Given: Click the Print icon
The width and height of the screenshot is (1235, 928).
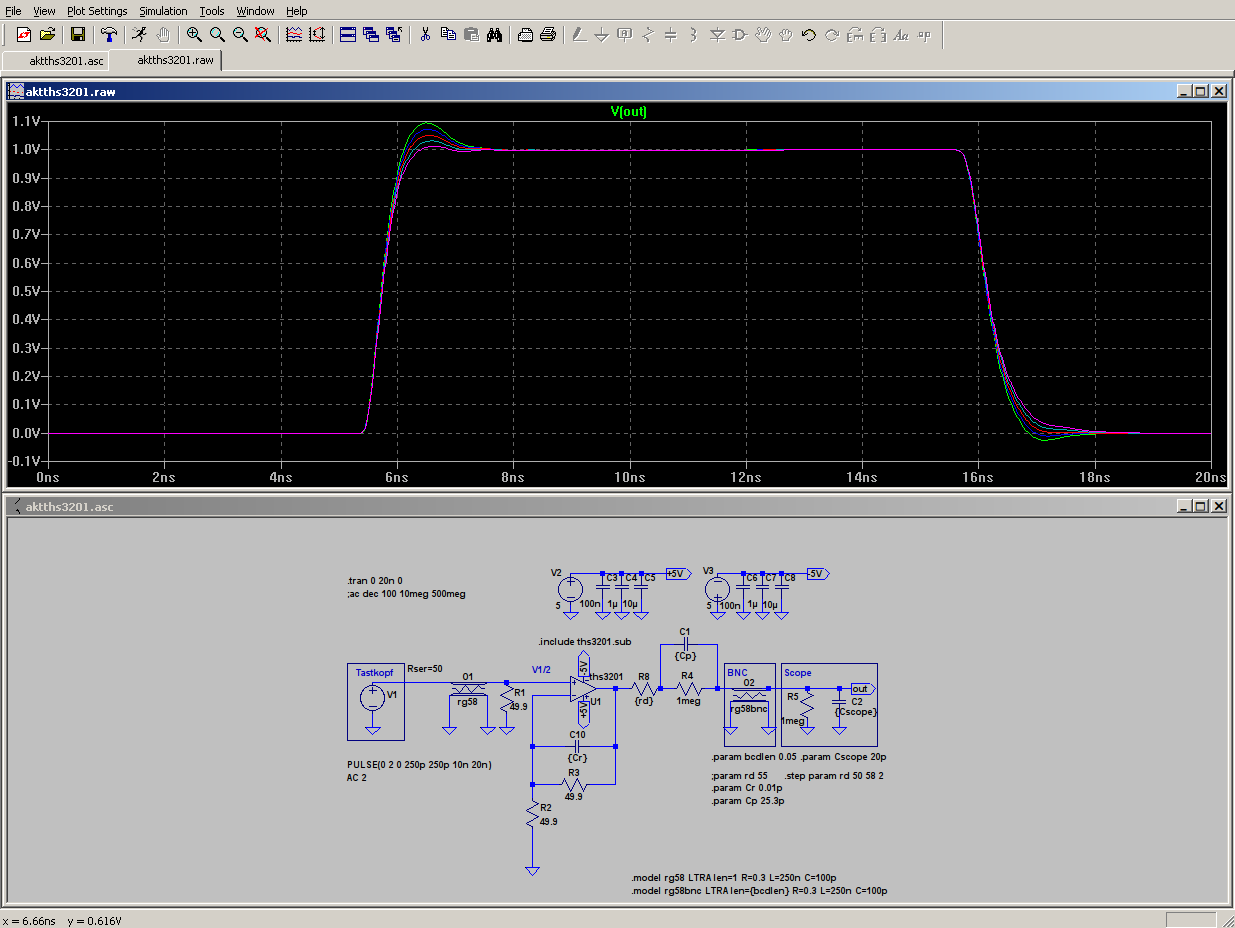Looking at the screenshot, I should [548, 34].
